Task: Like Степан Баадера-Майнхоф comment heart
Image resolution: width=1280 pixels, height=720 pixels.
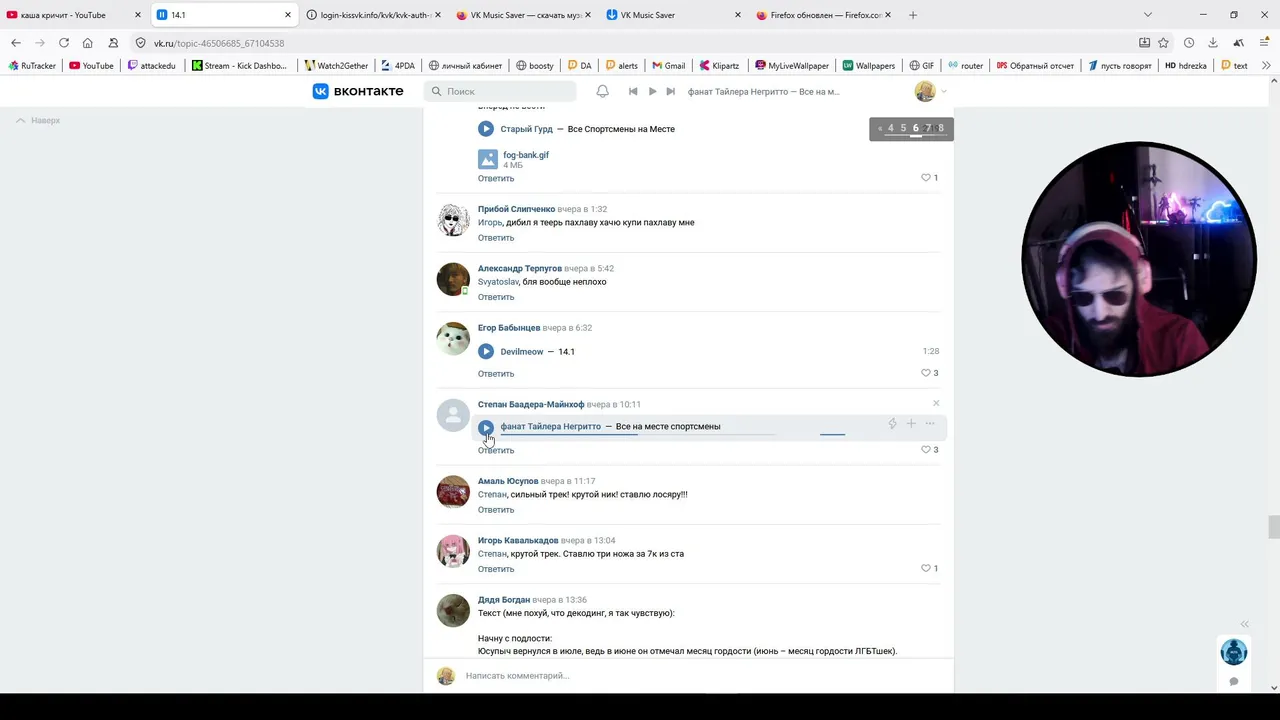Action: point(926,450)
